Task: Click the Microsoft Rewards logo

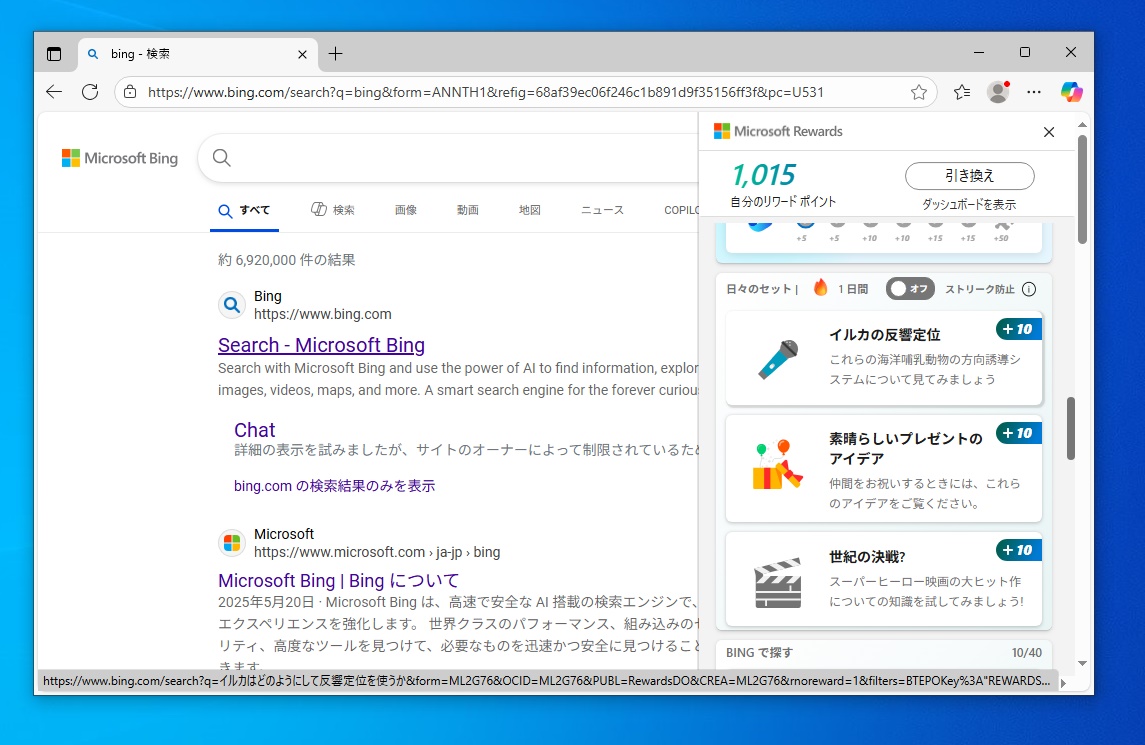Action: click(x=778, y=131)
